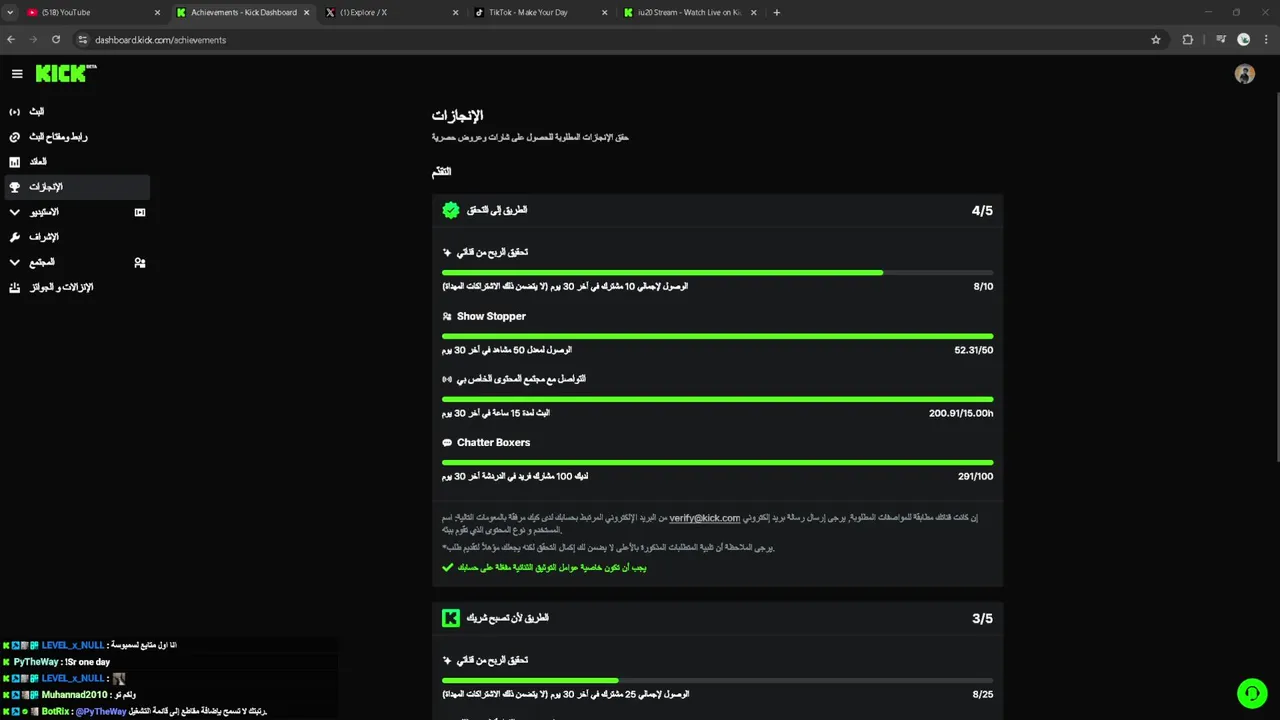
Task: Select the trophy Achievements sidebar item
Action: 45,187
